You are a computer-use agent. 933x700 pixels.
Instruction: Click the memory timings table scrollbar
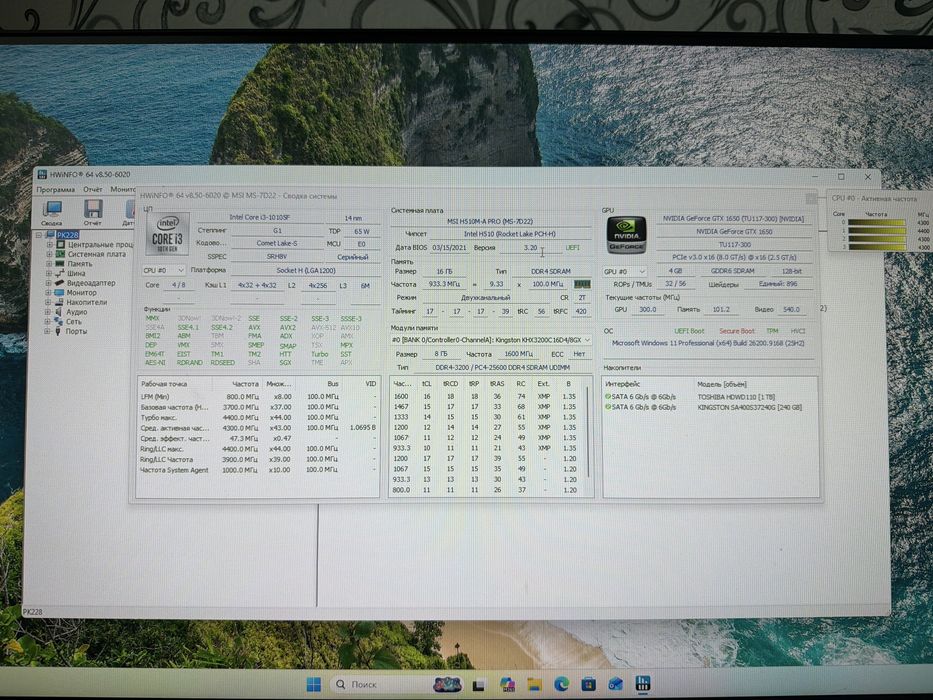[x=588, y=432]
